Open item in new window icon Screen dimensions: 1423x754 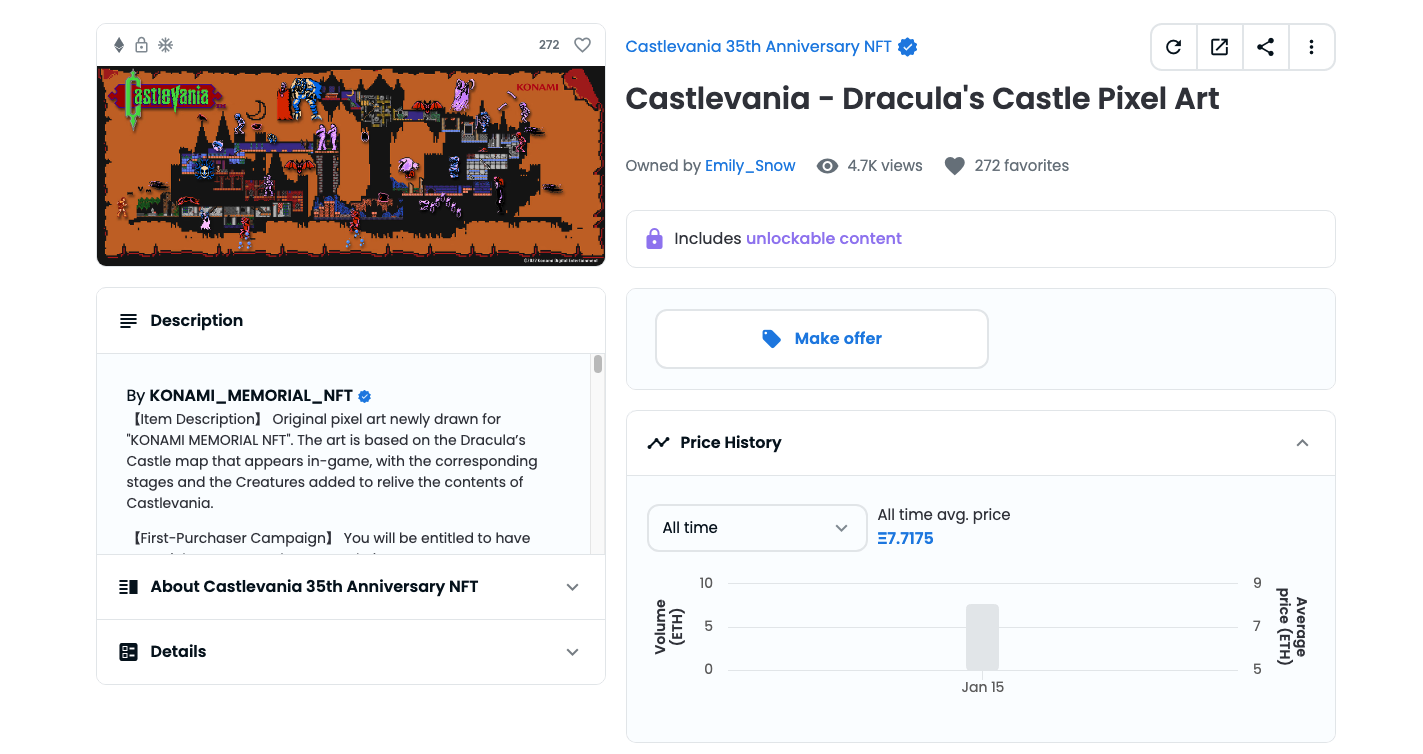click(1219, 47)
